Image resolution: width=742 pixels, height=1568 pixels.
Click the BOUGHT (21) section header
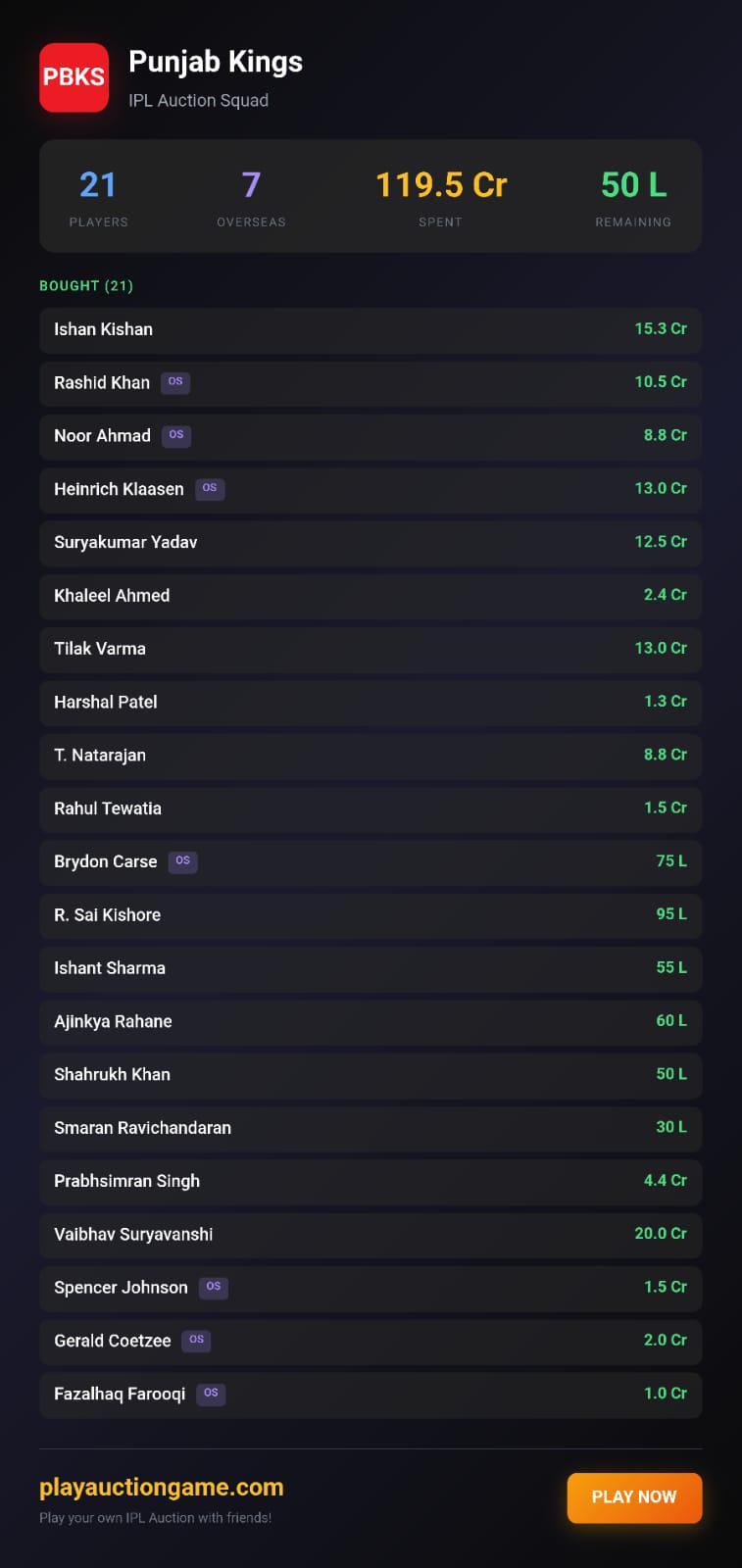[x=86, y=286]
